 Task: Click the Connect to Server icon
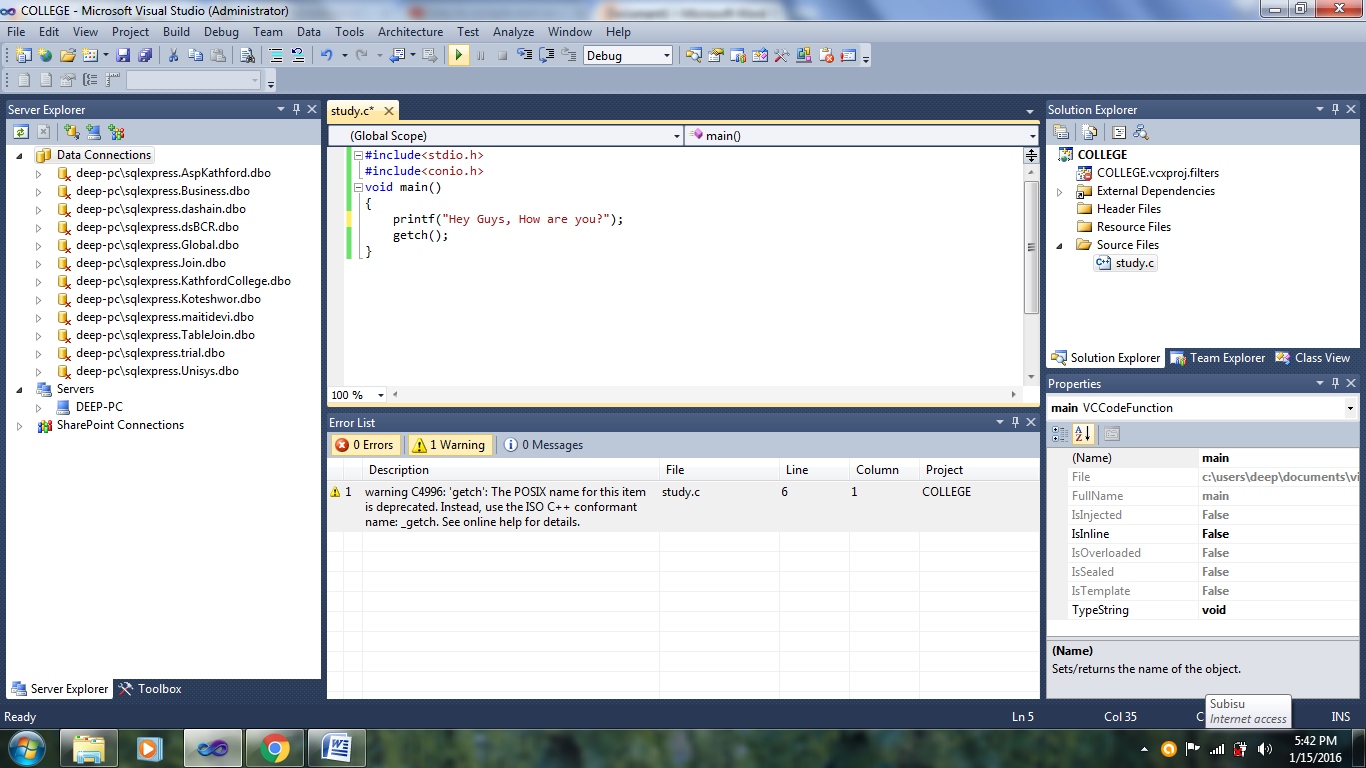click(x=93, y=131)
